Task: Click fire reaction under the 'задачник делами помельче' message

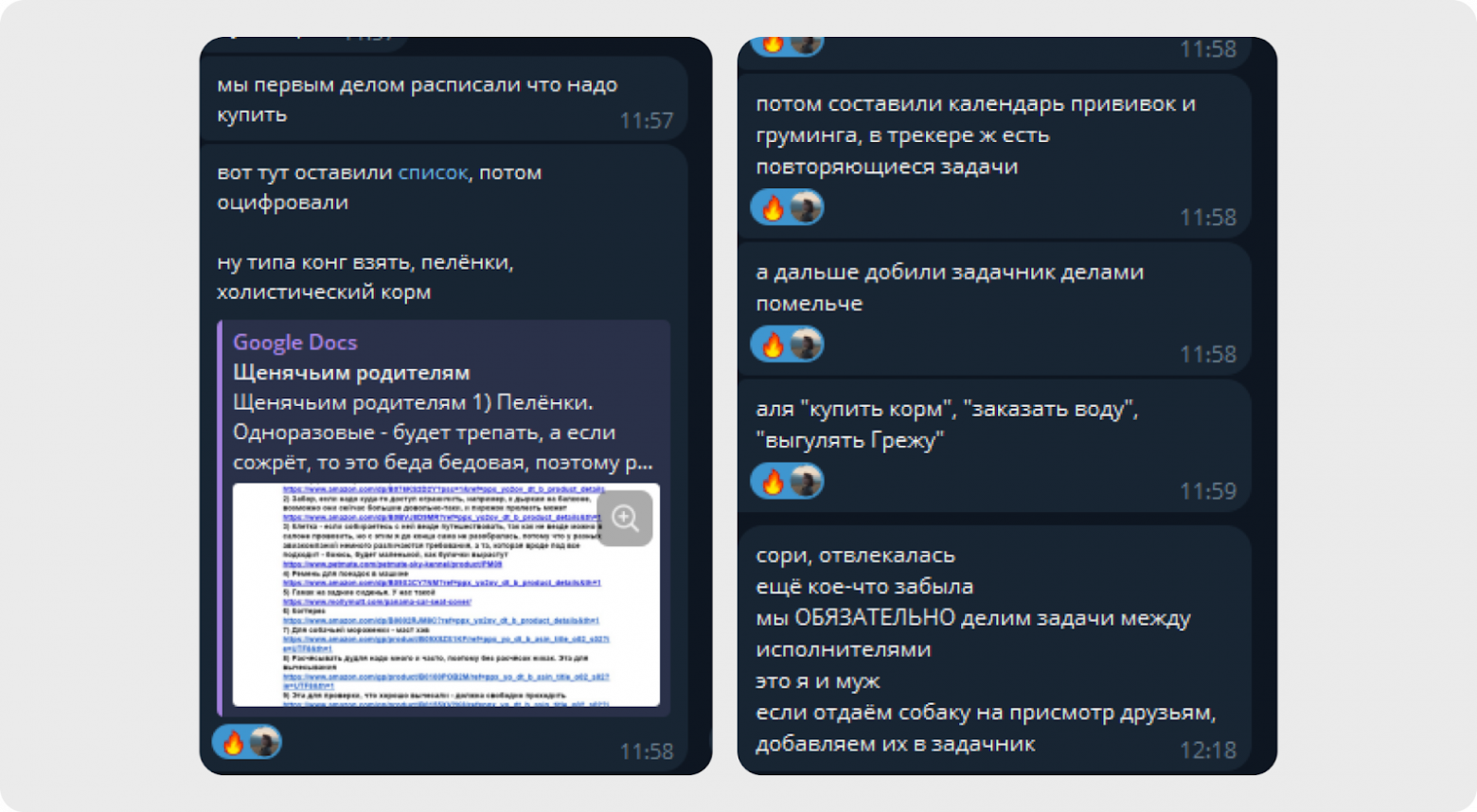Action: tap(772, 344)
